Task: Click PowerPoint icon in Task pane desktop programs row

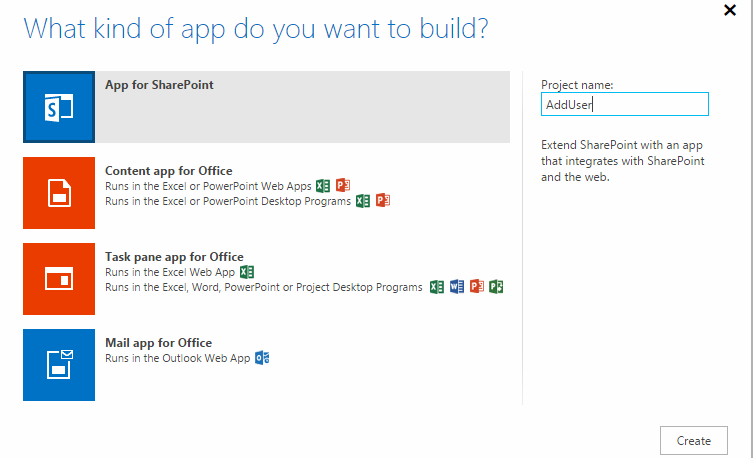Action: [477, 287]
